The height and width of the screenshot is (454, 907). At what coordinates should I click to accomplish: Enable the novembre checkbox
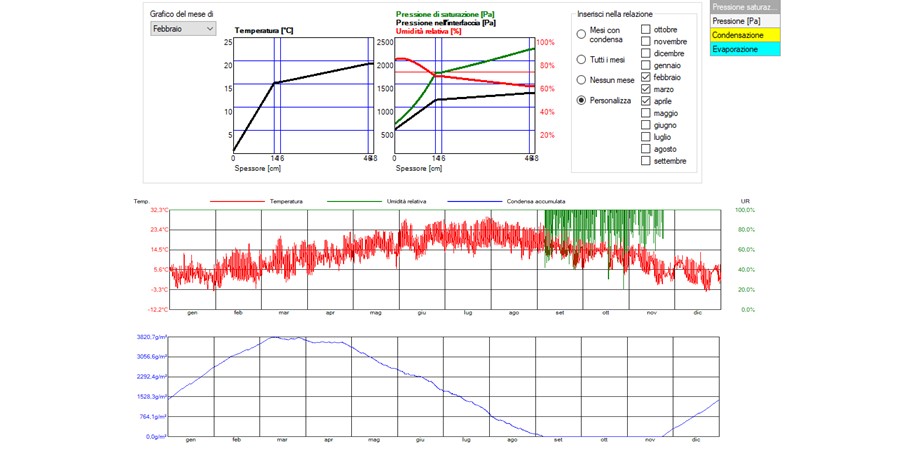[x=646, y=41]
